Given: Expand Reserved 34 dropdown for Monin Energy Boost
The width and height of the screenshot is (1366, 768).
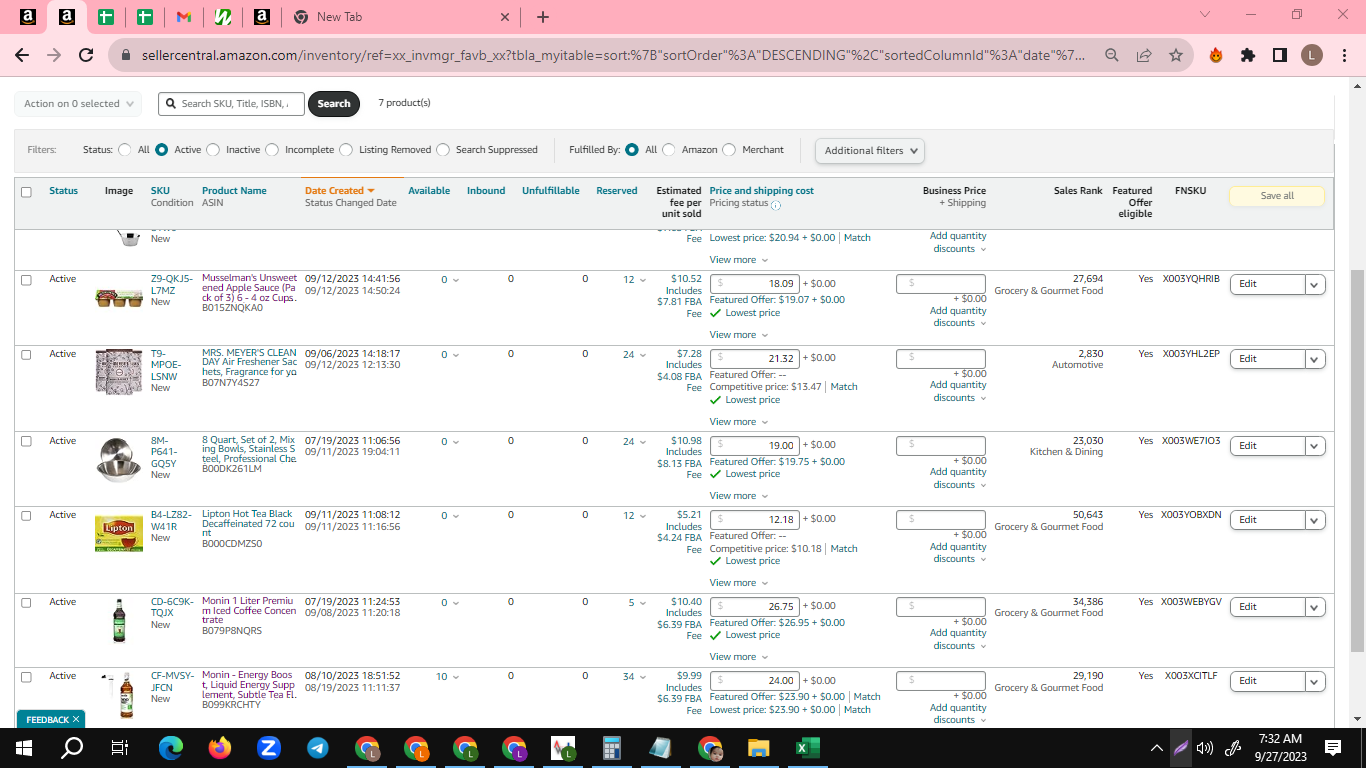Looking at the screenshot, I should [x=634, y=677].
